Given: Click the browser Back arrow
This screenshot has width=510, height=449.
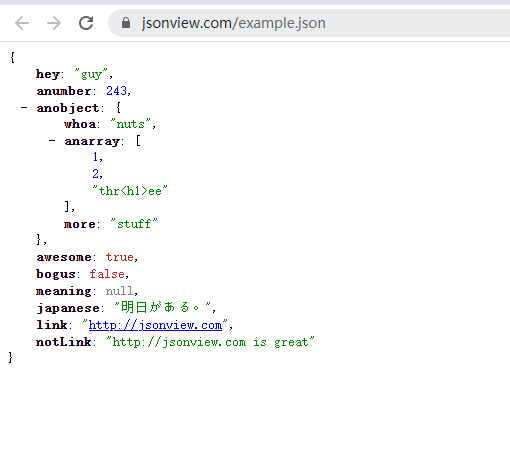Looking at the screenshot, I should (x=22, y=23).
